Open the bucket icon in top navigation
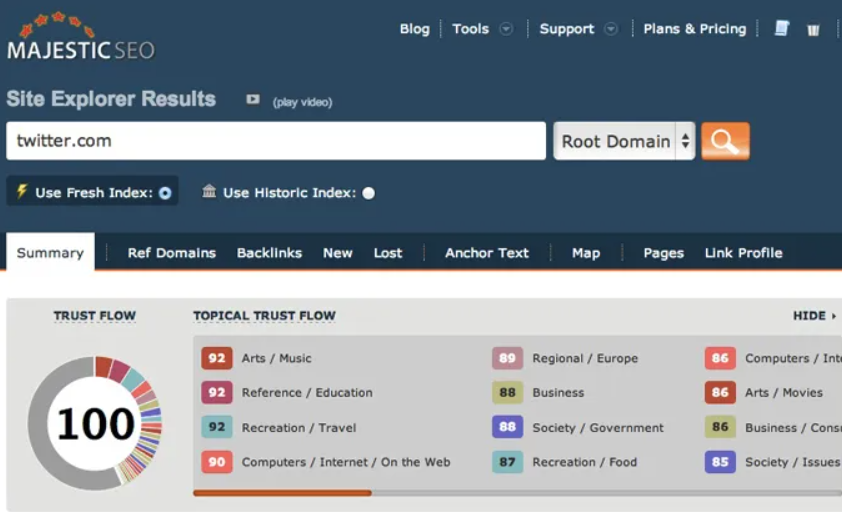 813,29
